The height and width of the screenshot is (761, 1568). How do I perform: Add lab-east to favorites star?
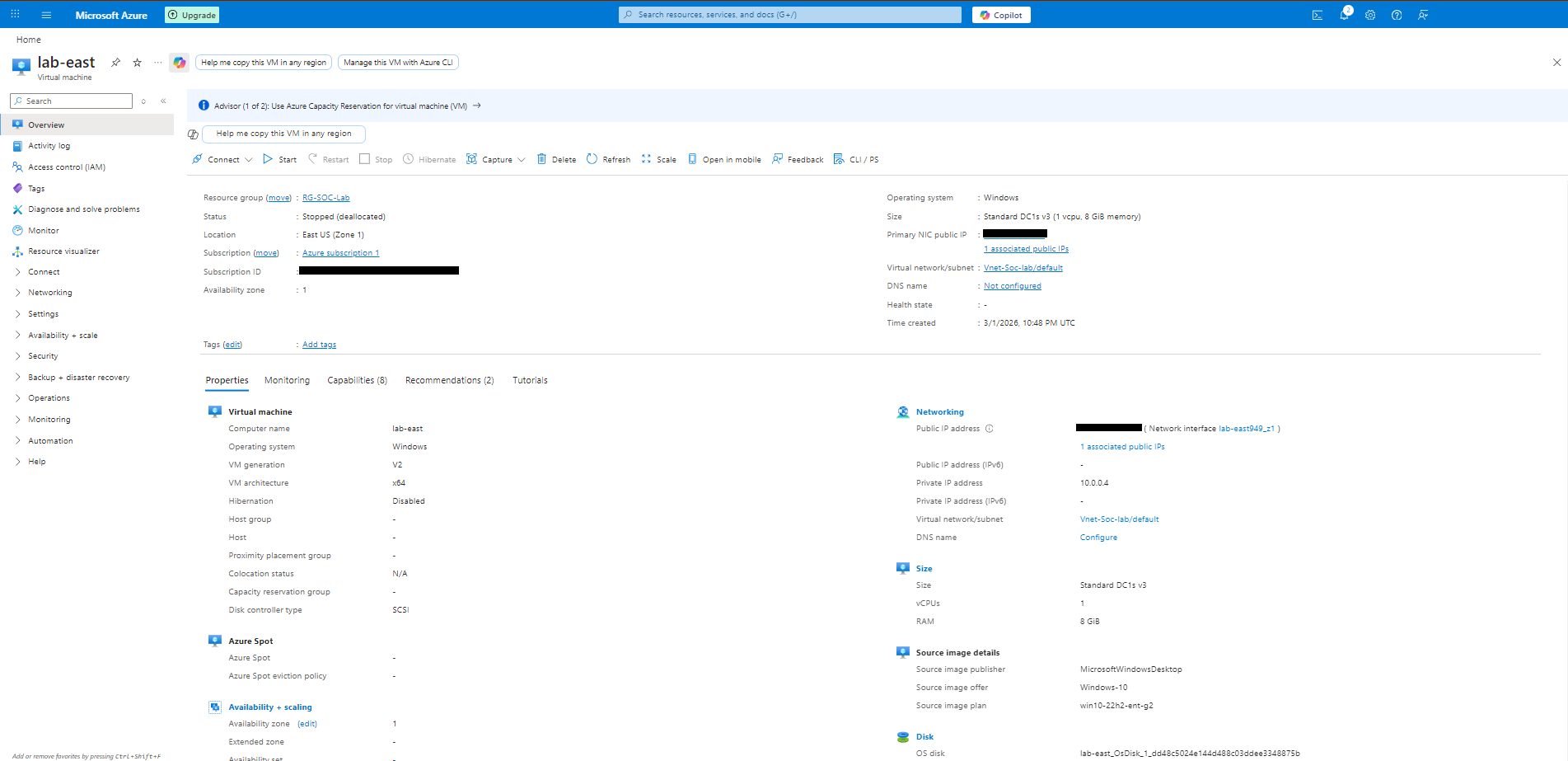click(138, 63)
